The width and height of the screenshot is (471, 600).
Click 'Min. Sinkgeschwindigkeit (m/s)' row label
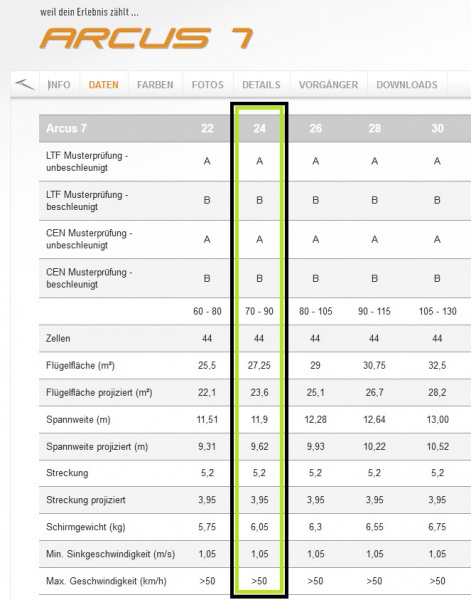click(x=111, y=554)
